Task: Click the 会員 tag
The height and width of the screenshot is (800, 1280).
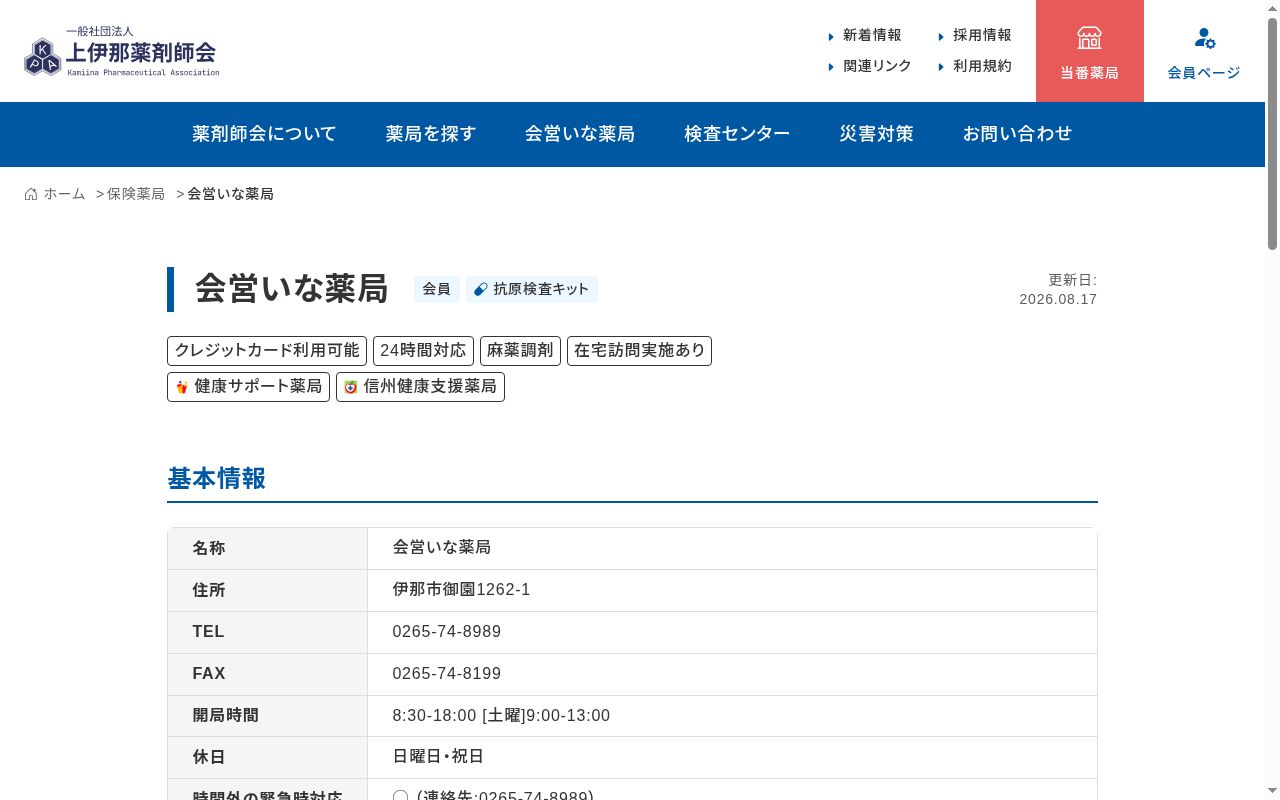Action: tap(437, 289)
